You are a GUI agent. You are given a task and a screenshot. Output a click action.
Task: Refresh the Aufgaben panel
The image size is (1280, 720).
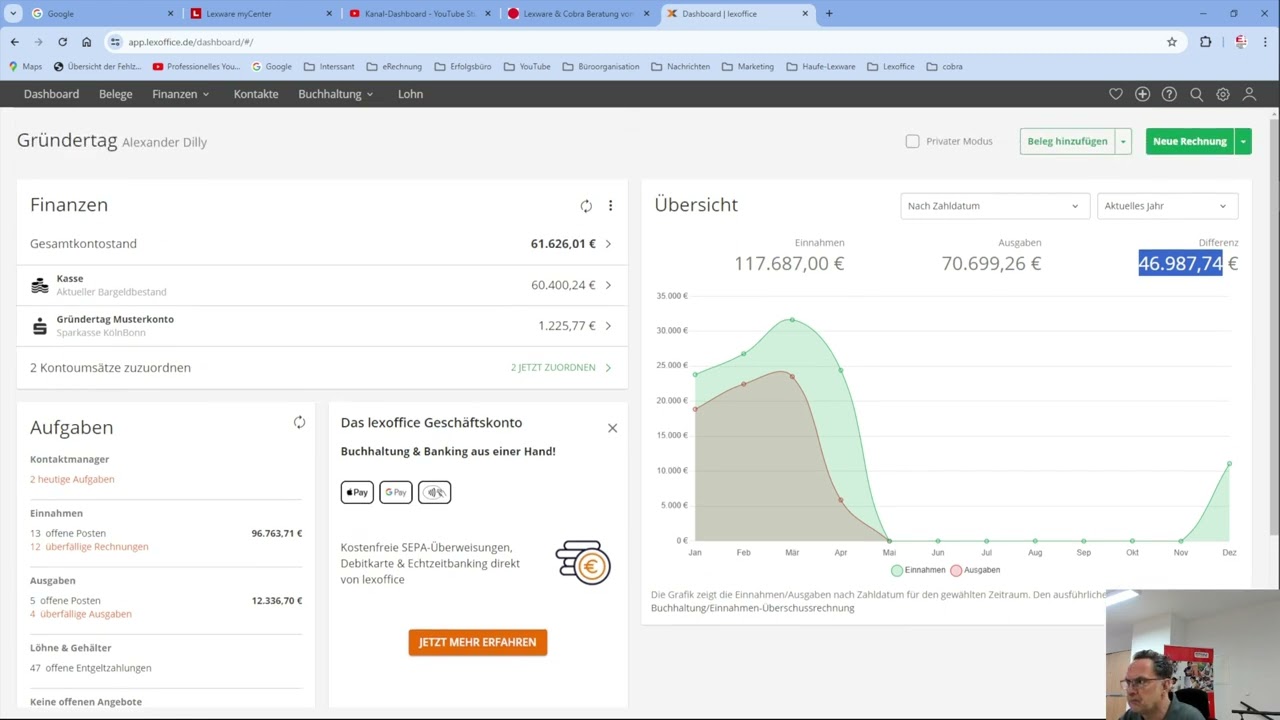299,423
